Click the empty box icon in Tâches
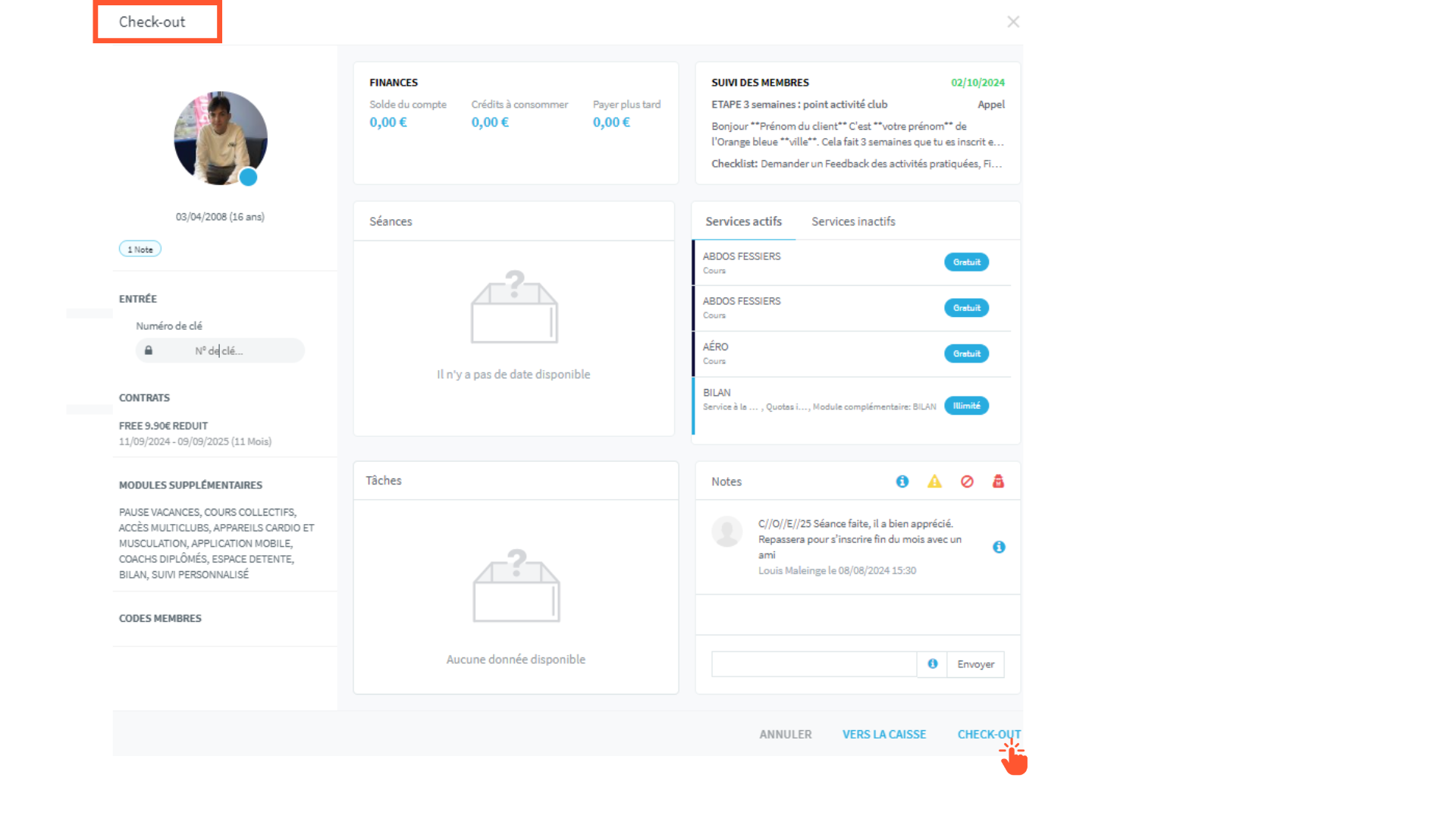The image size is (1456, 819). (516, 585)
